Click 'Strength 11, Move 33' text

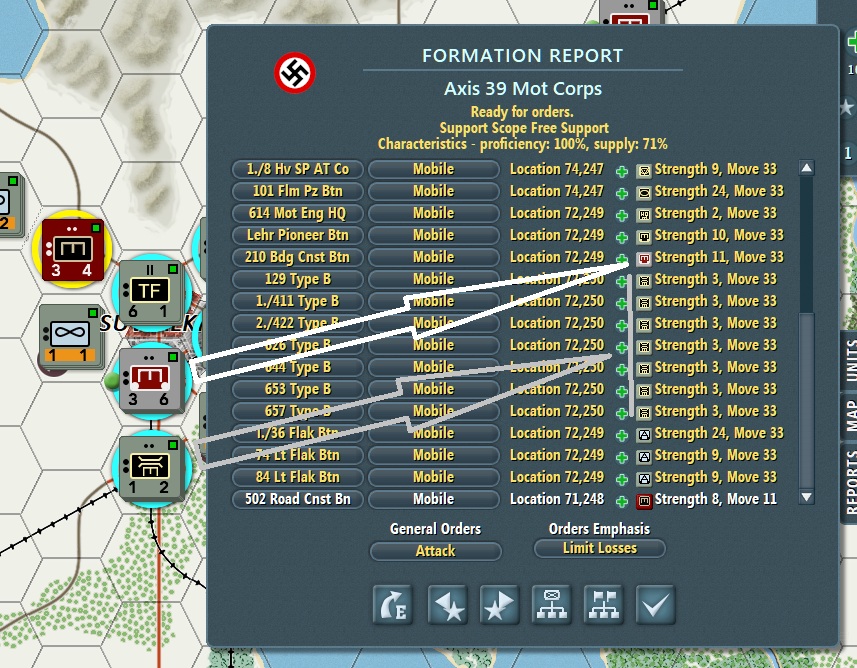click(x=719, y=257)
